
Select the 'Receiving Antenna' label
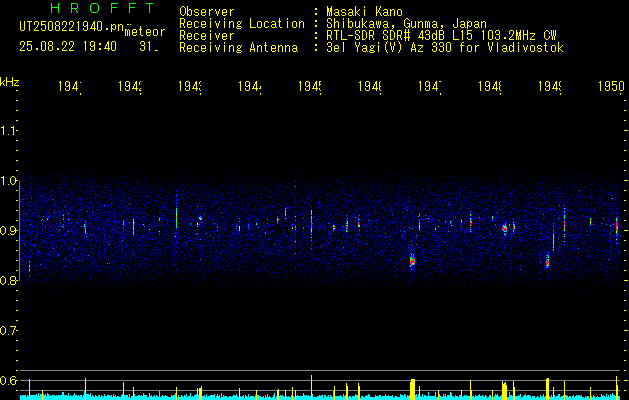pos(239,48)
